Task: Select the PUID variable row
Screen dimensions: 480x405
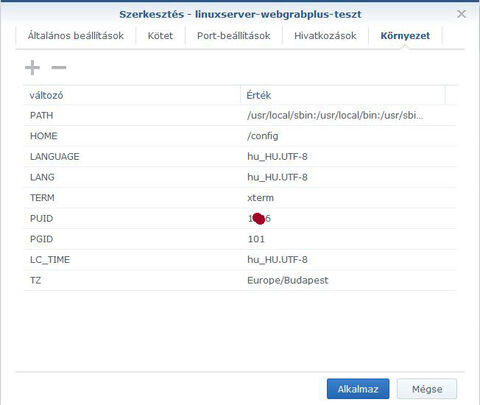Action: [240, 219]
